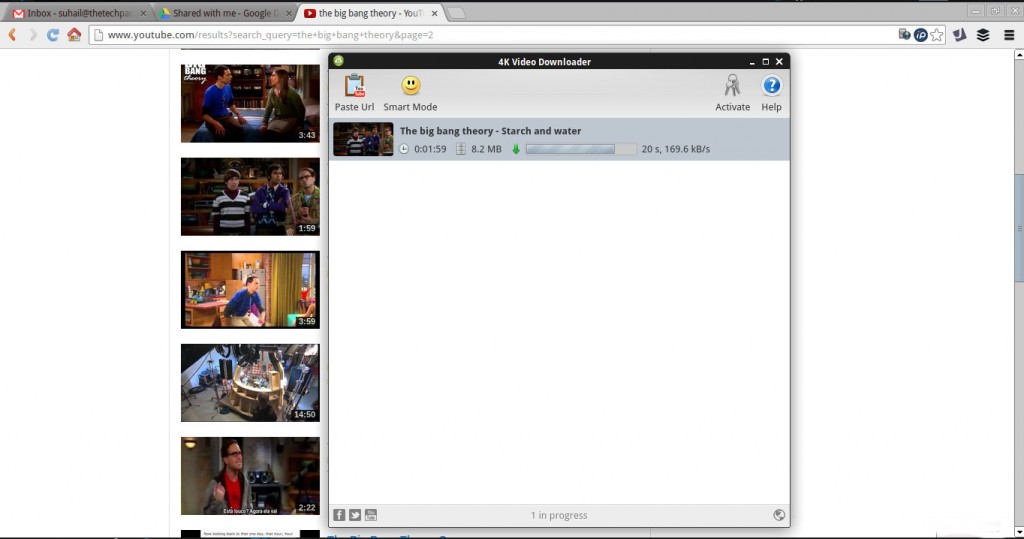Close the YouTube tab
This screenshot has width=1024, height=539.
coord(434,13)
